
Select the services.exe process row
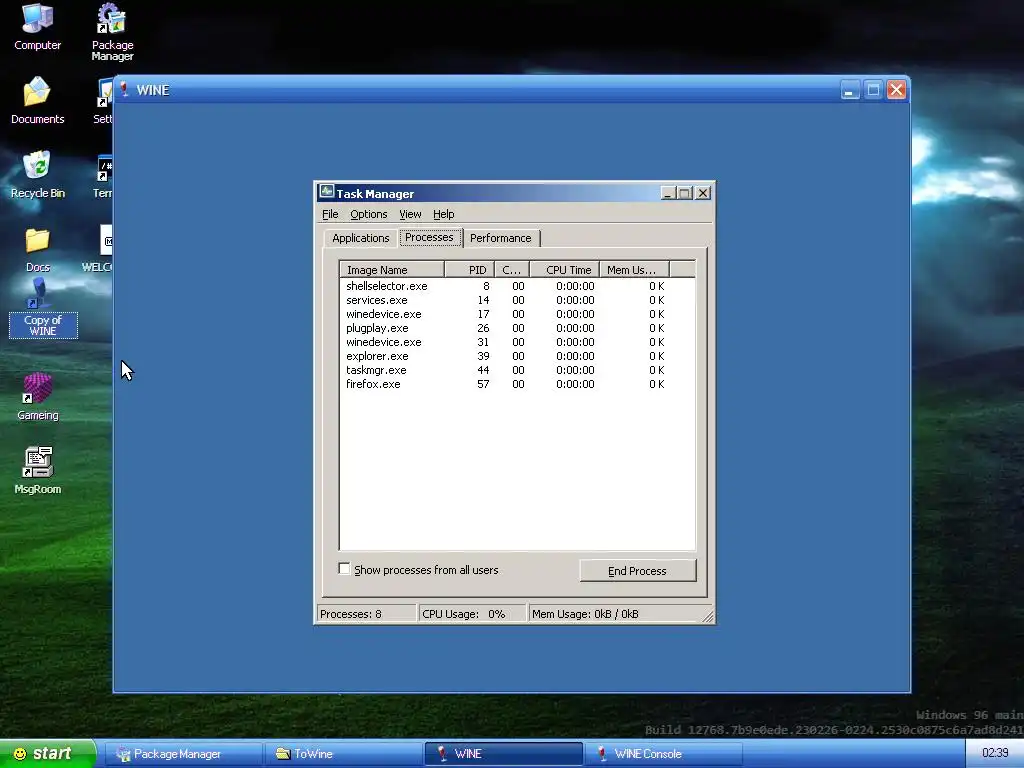point(517,300)
